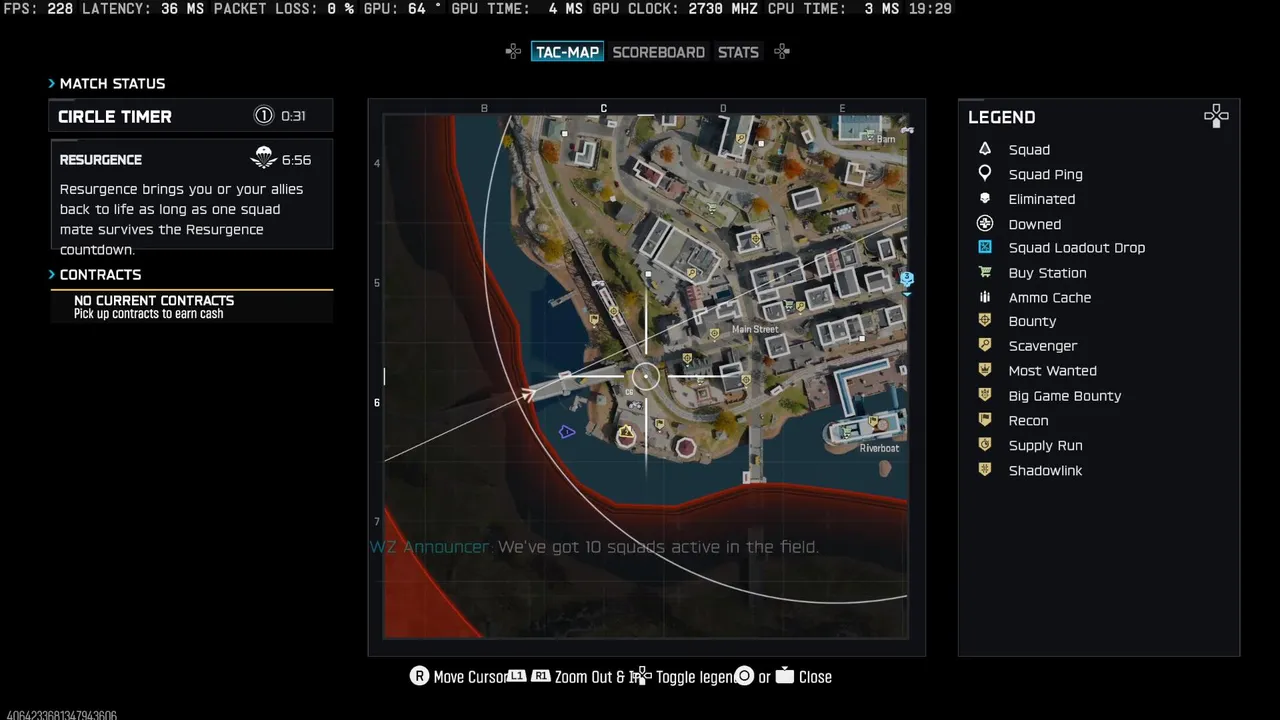Click the yellow player marker near the shore

click(626, 433)
